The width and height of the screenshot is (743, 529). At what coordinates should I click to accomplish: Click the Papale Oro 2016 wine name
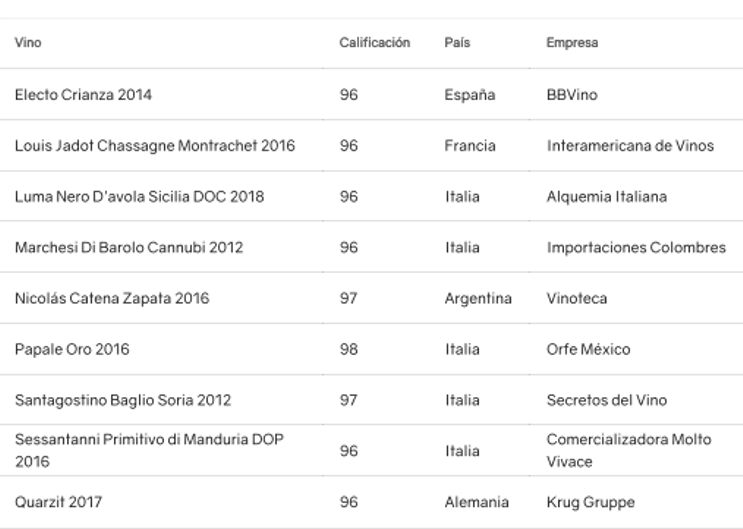[x=72, y=350]
